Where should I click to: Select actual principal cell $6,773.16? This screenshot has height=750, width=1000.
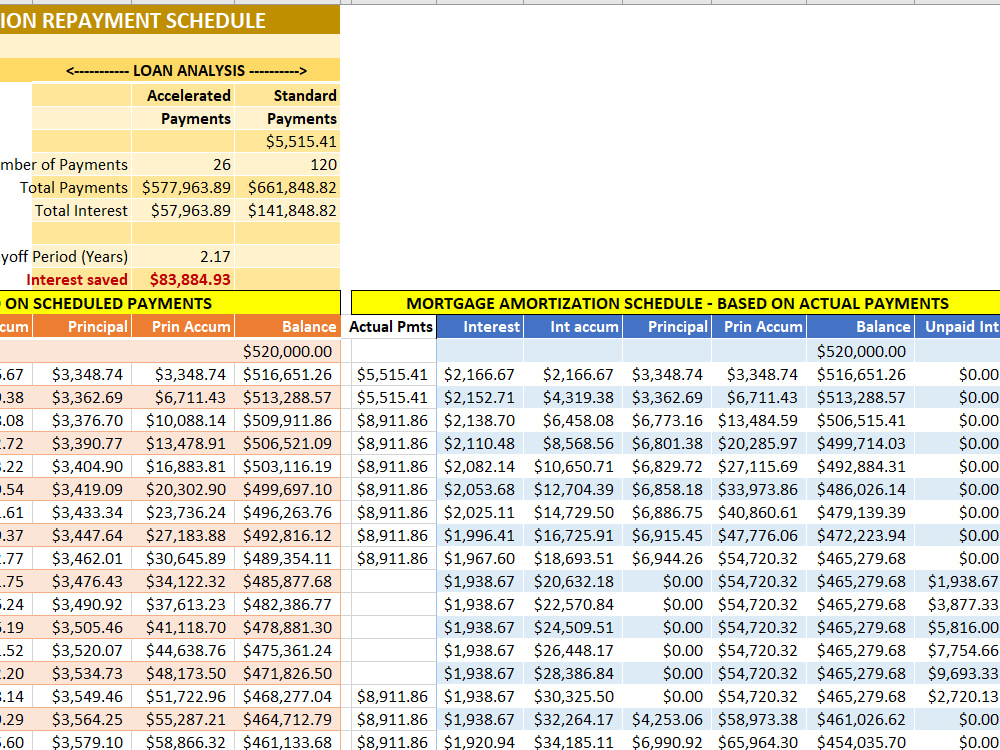pyautogui.click(x=667, y=420)
